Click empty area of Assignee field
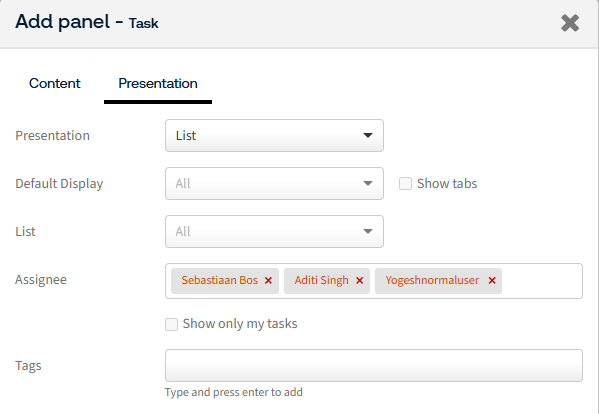Image resolution: width=599 pixels, height=414 pixels. point(542,281)
